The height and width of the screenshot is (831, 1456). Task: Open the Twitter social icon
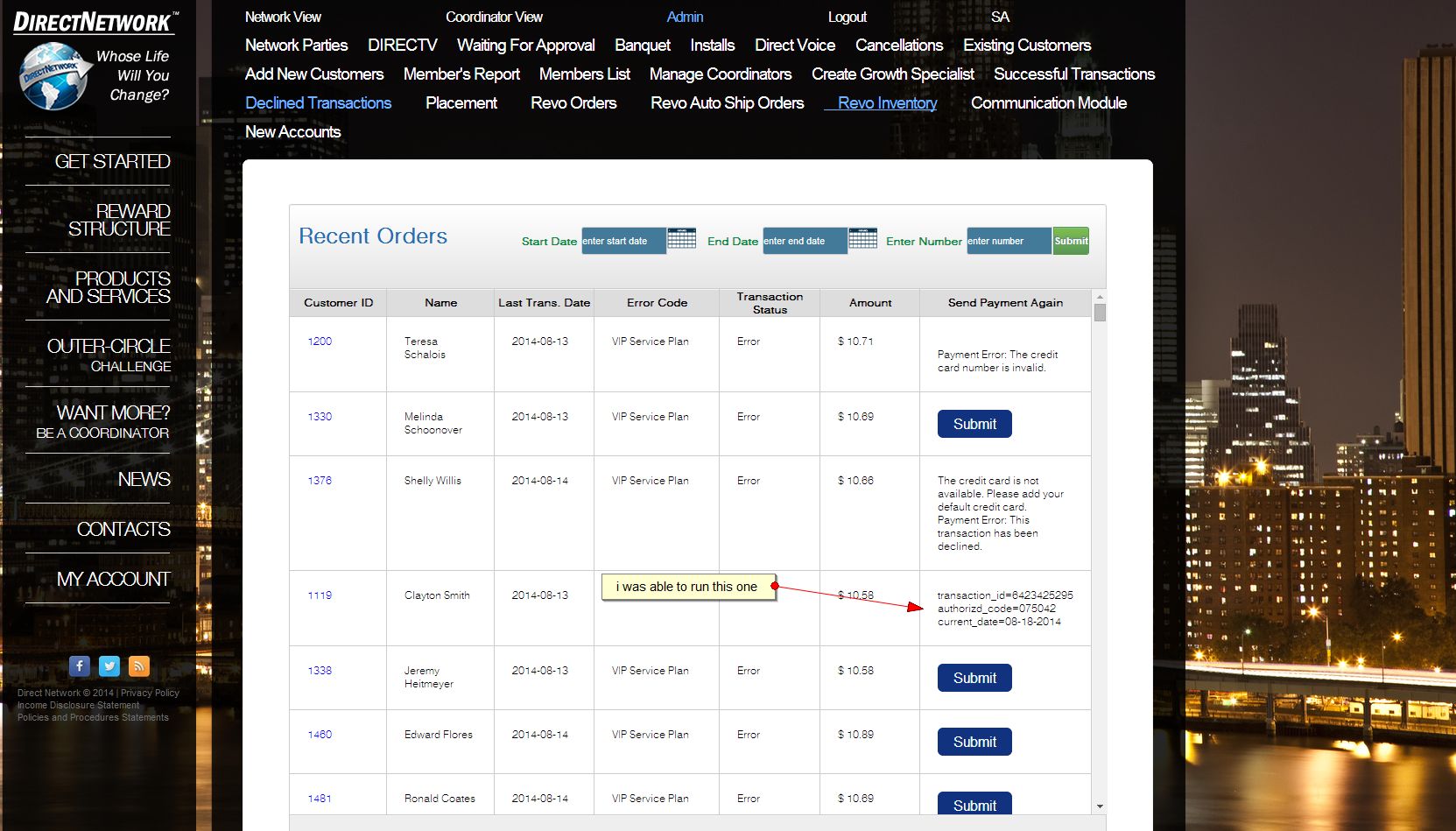click(109, 666)
